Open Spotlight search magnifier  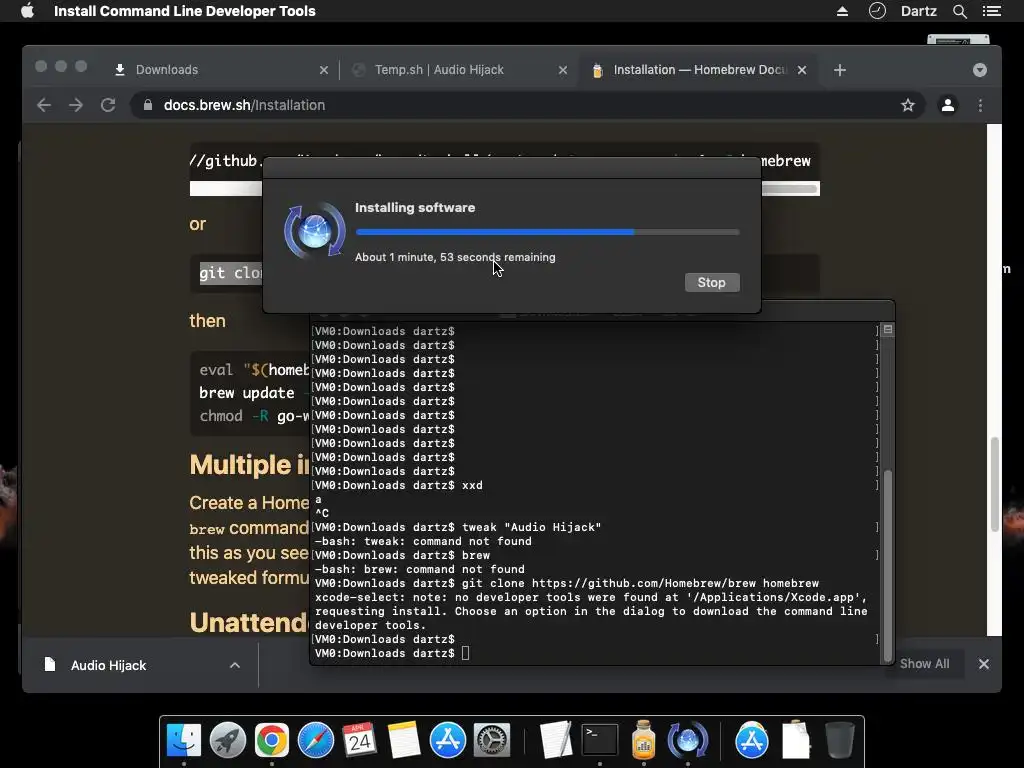coord(959,11)
